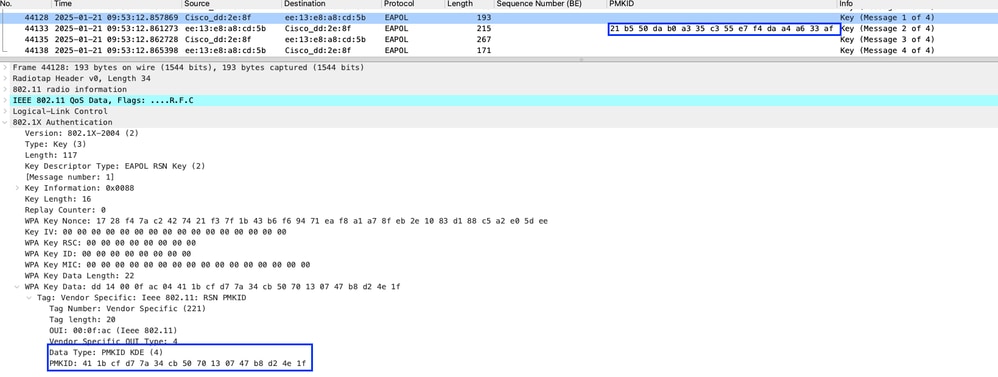Screen dimensions: 998x377
Task: Select the Key Length: 16 field
Action: [58, 199]
